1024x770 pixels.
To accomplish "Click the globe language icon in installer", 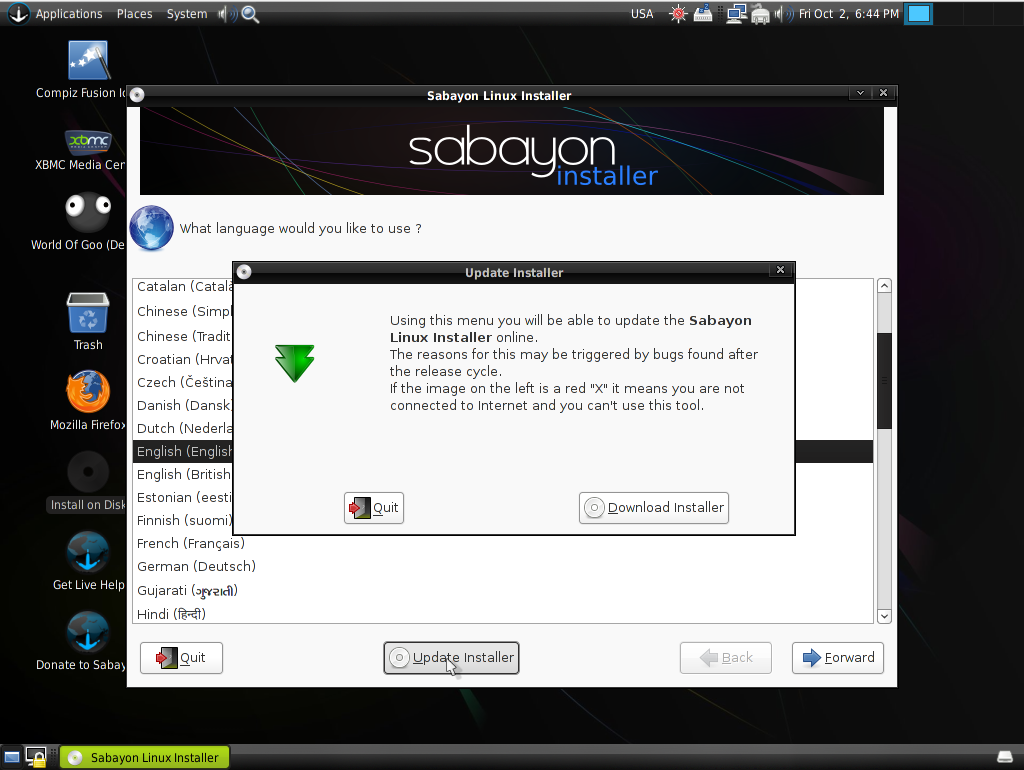I will tap(152, 228).
